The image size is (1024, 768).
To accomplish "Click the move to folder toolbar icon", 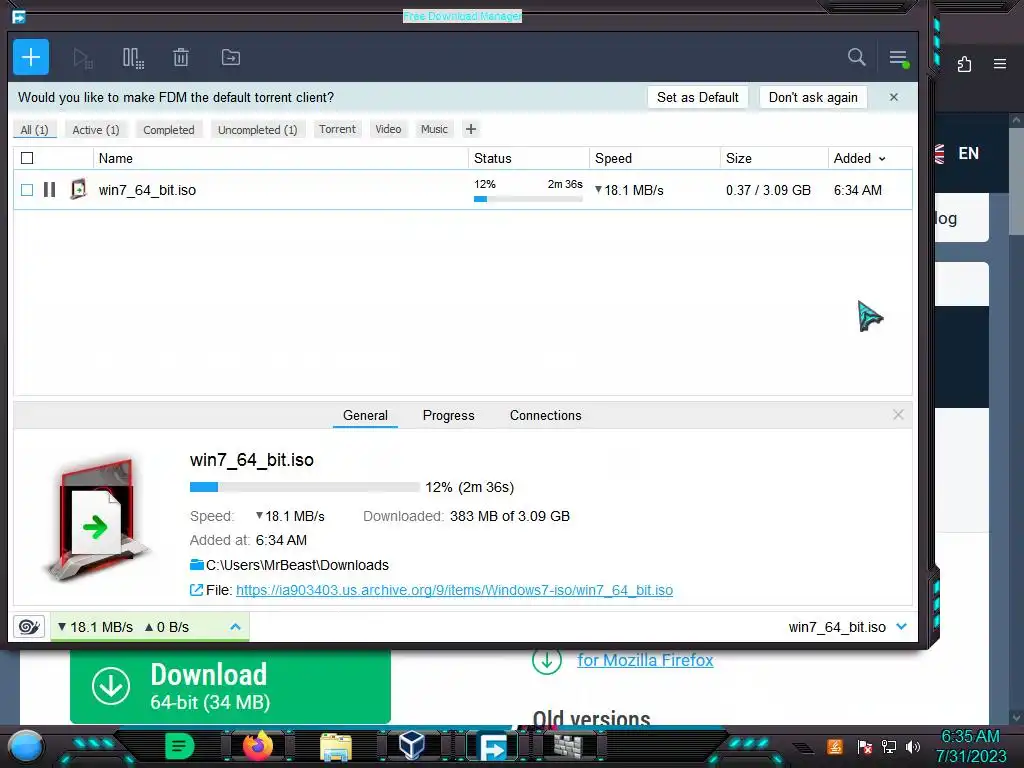I will click(231, 57).
